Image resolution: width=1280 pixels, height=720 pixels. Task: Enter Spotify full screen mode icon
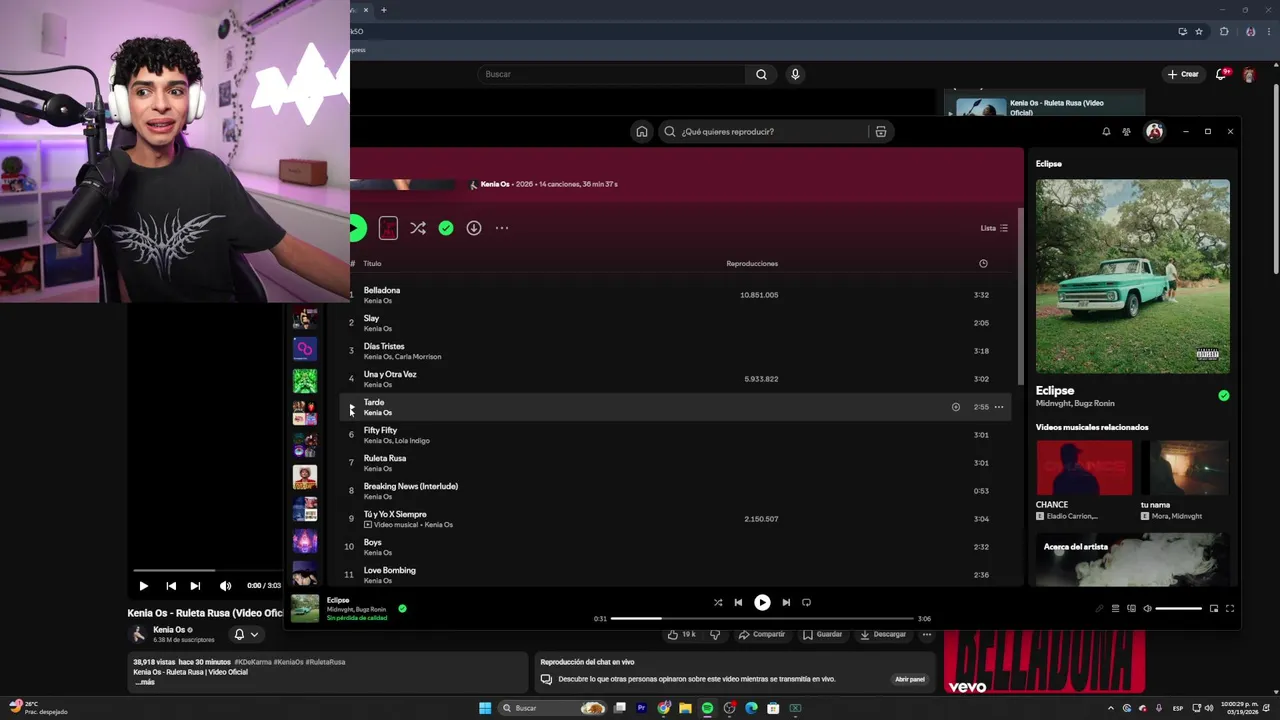(1230, 608)
